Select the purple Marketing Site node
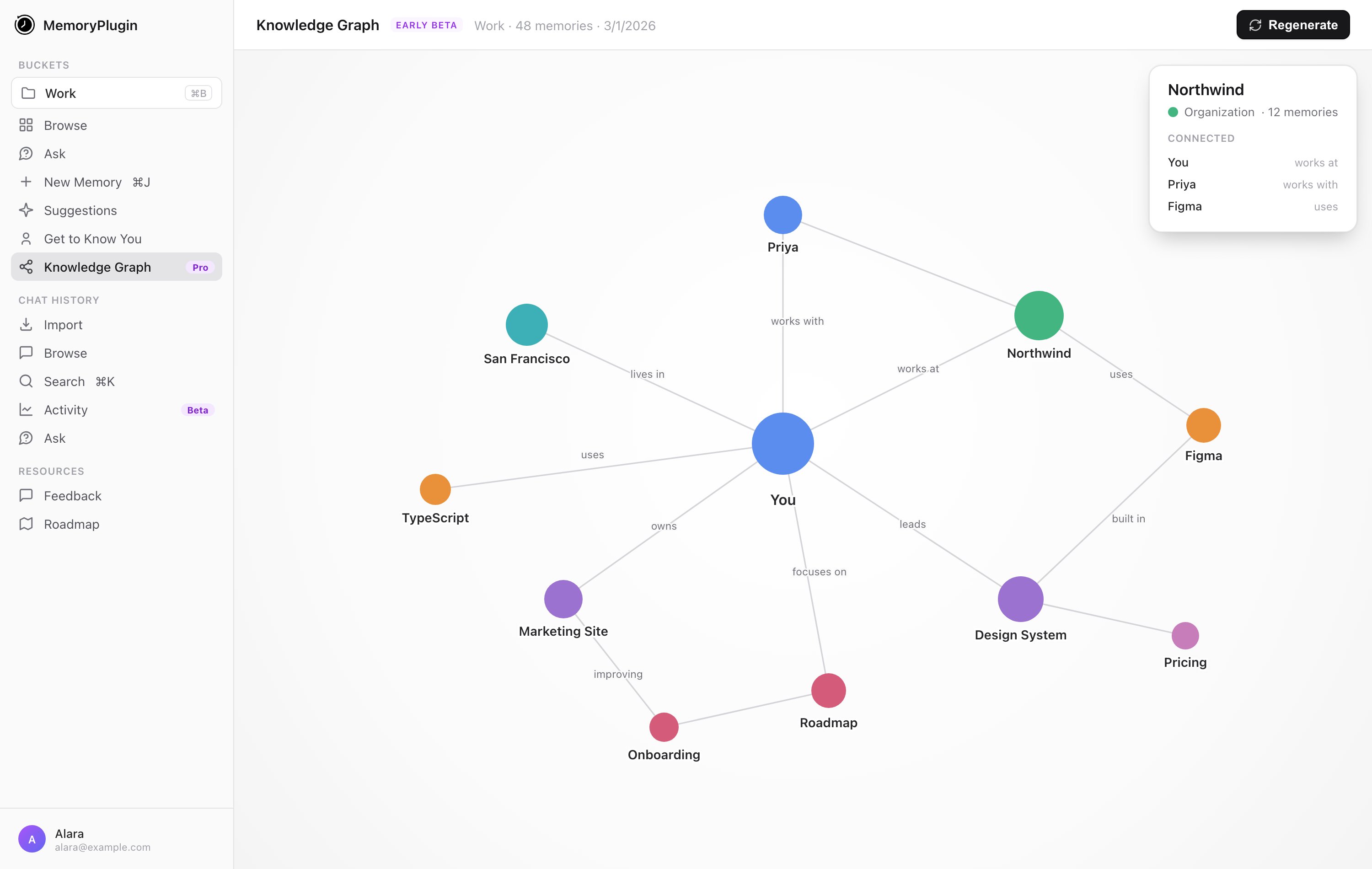Viewport: 1372px width, 869px height. tap(563, 599)
